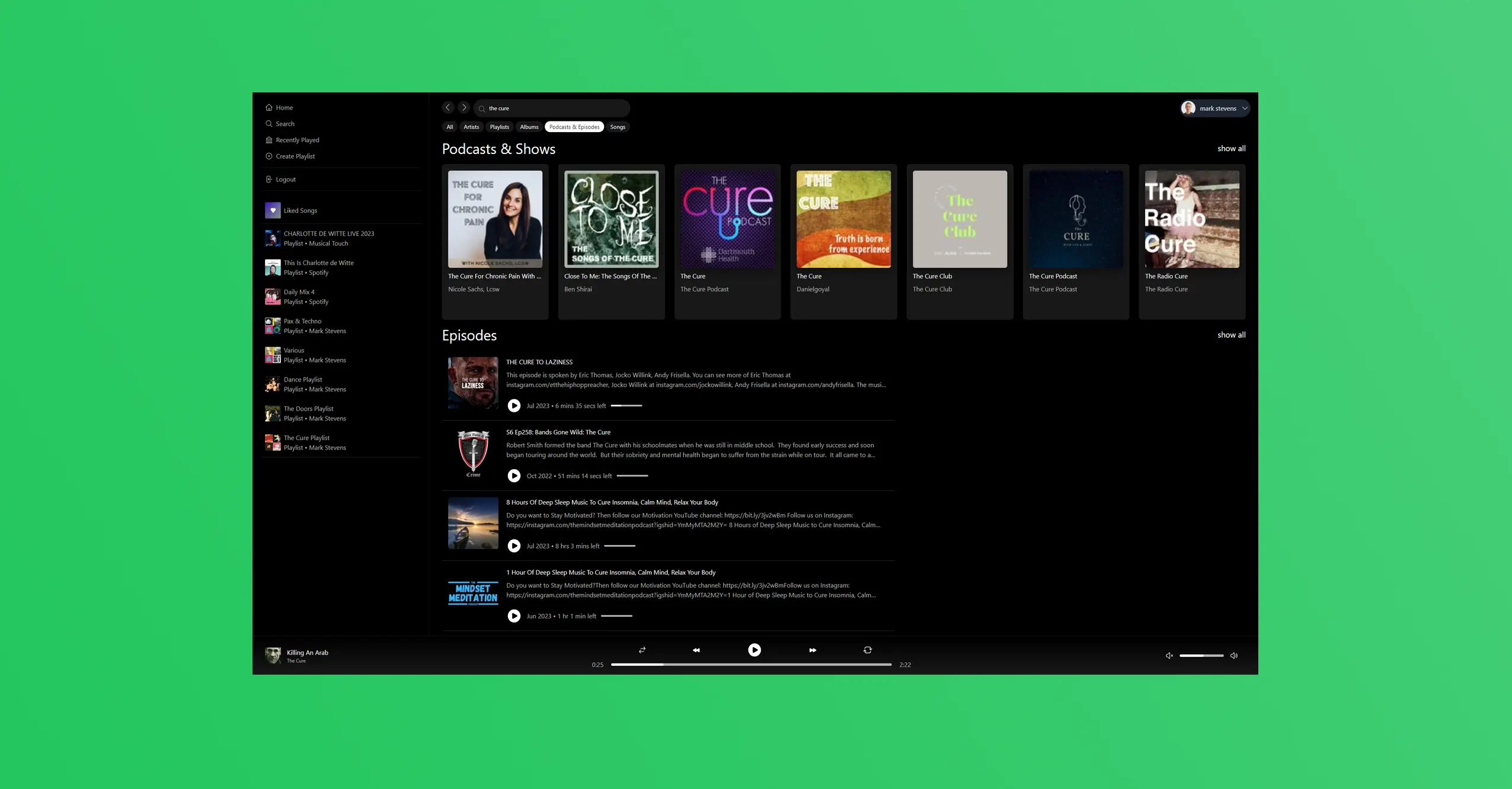1512x789 pixels.
Task: Click 1 Hour Of Deep Sleep Music title
Action: pos(610,573)
